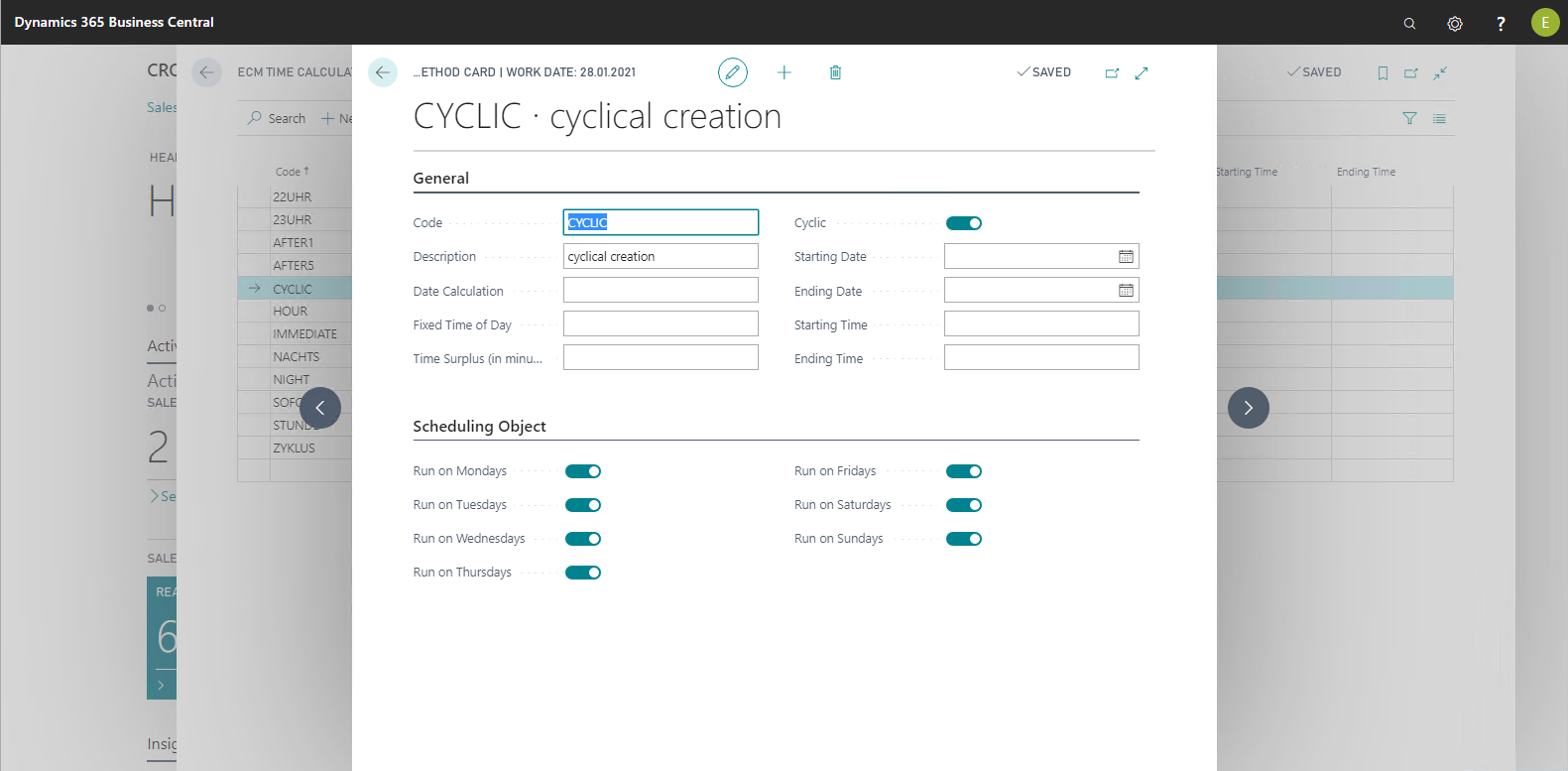Viewport: 1568px width, 771px height.
Task: Open the help question mark
Action: pos(1501,23)
